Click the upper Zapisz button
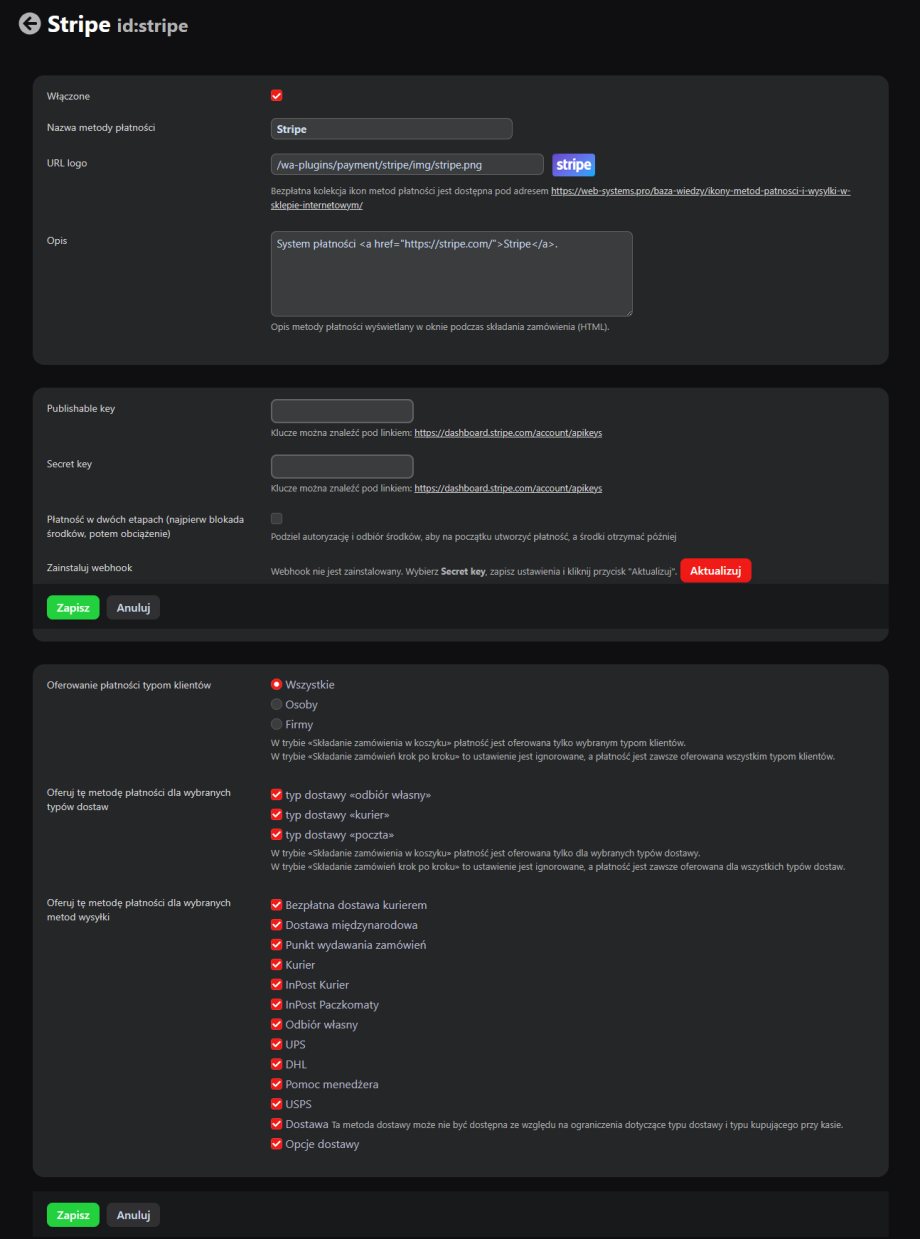The image size is (920, 1239). click(73, 608)
